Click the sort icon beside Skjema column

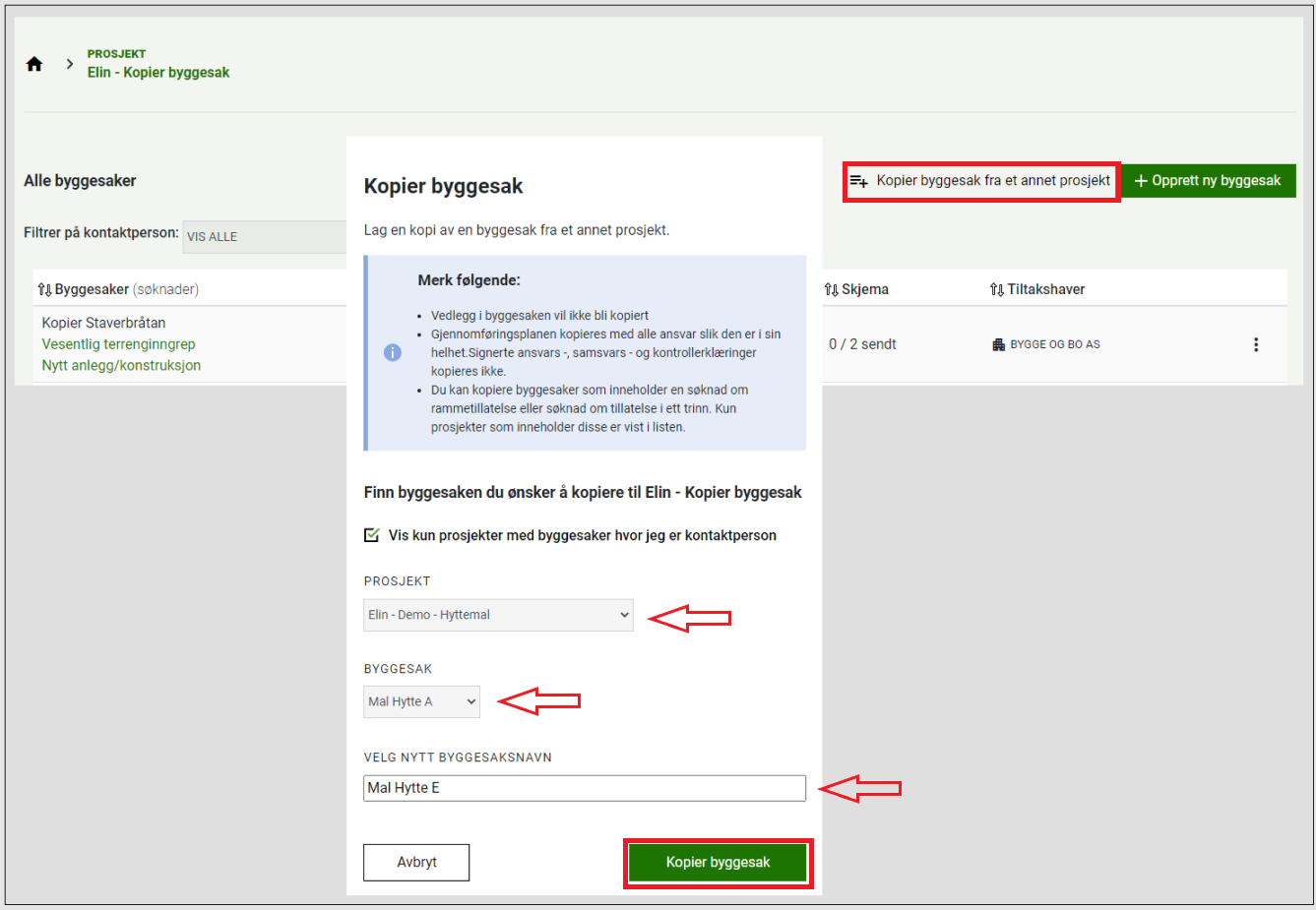tap(831, 289)
